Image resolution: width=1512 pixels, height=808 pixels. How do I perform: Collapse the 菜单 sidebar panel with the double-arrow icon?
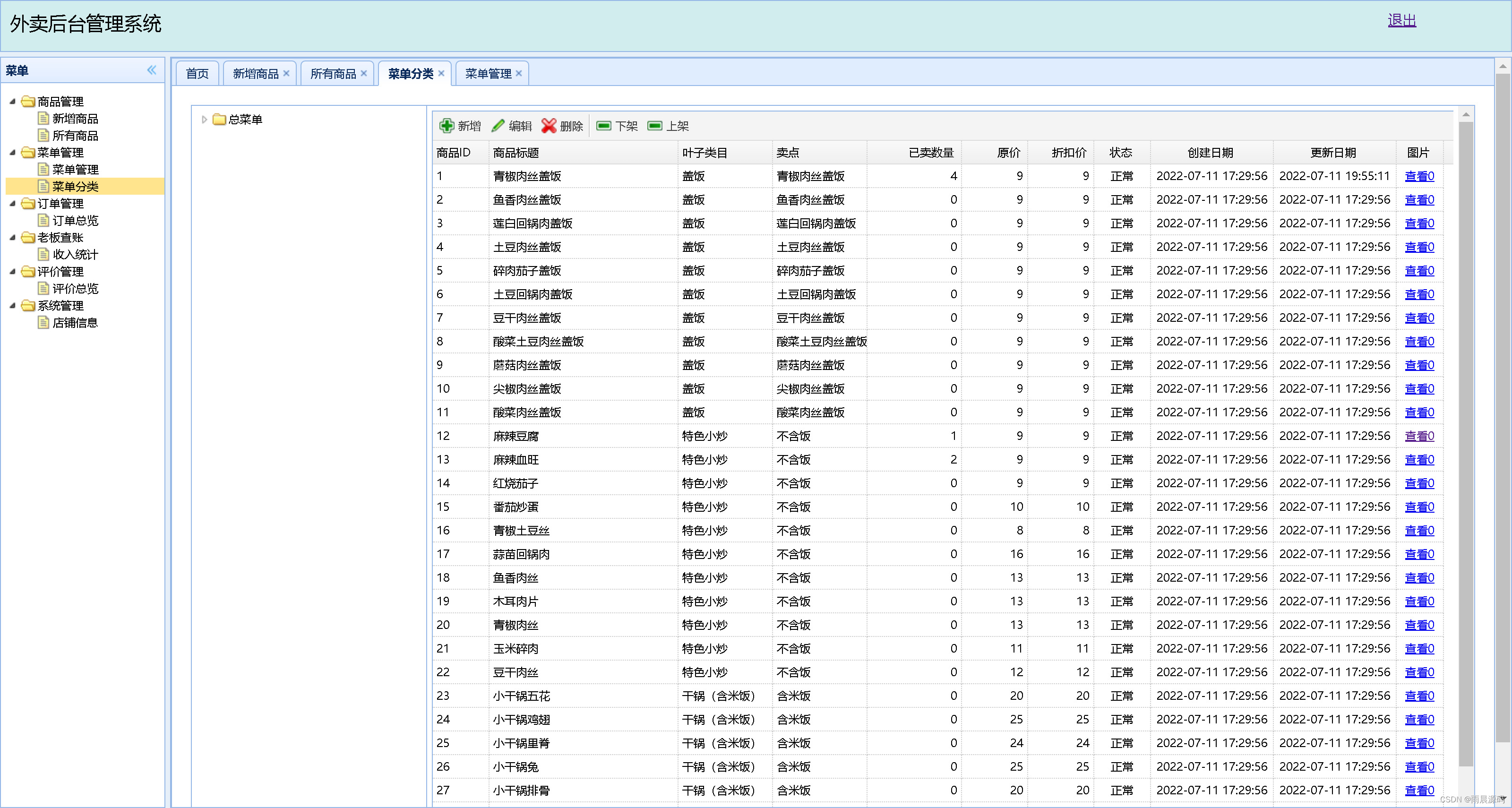[152, 70]
